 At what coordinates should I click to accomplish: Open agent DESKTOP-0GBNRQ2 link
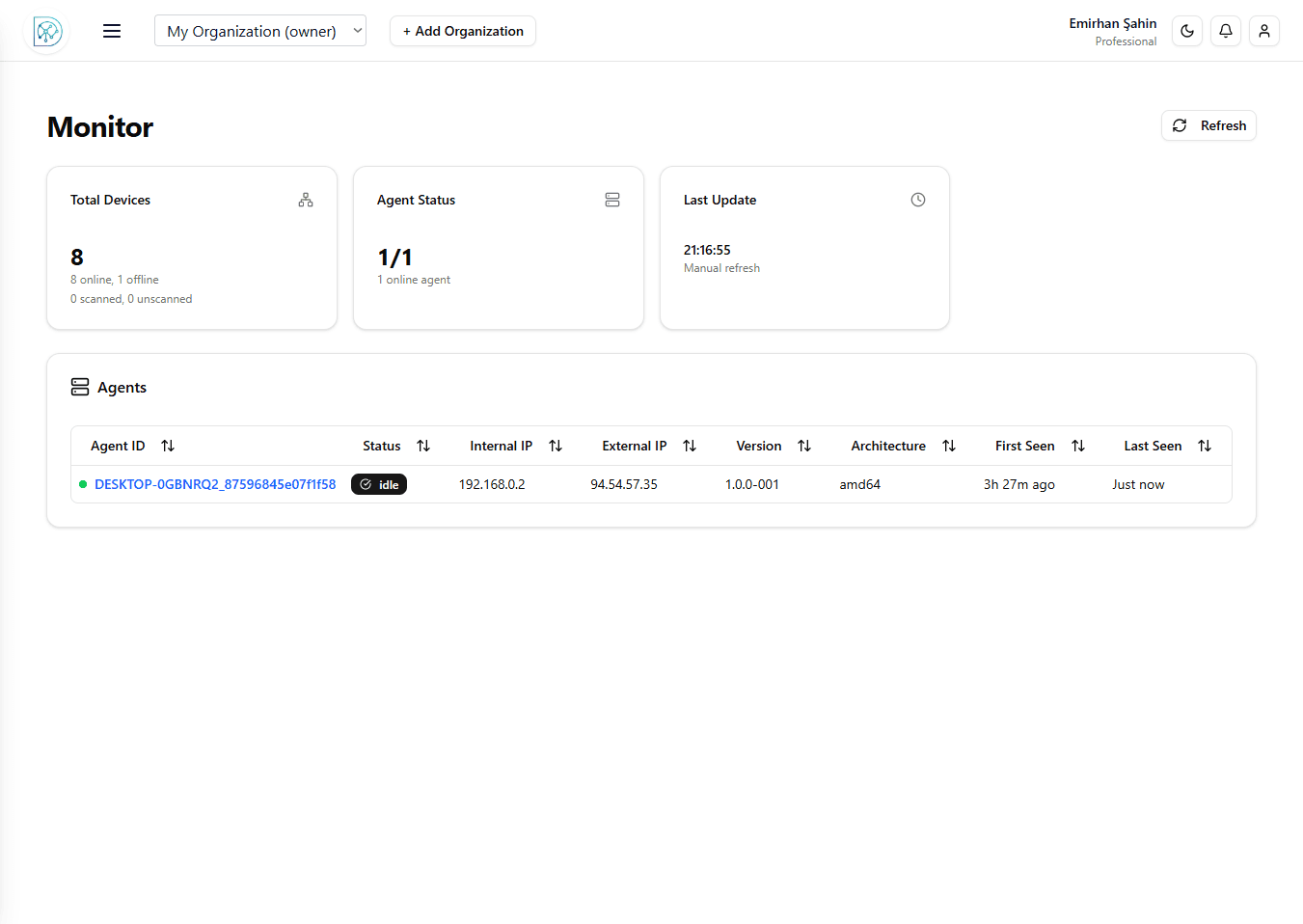pos(215,484)
